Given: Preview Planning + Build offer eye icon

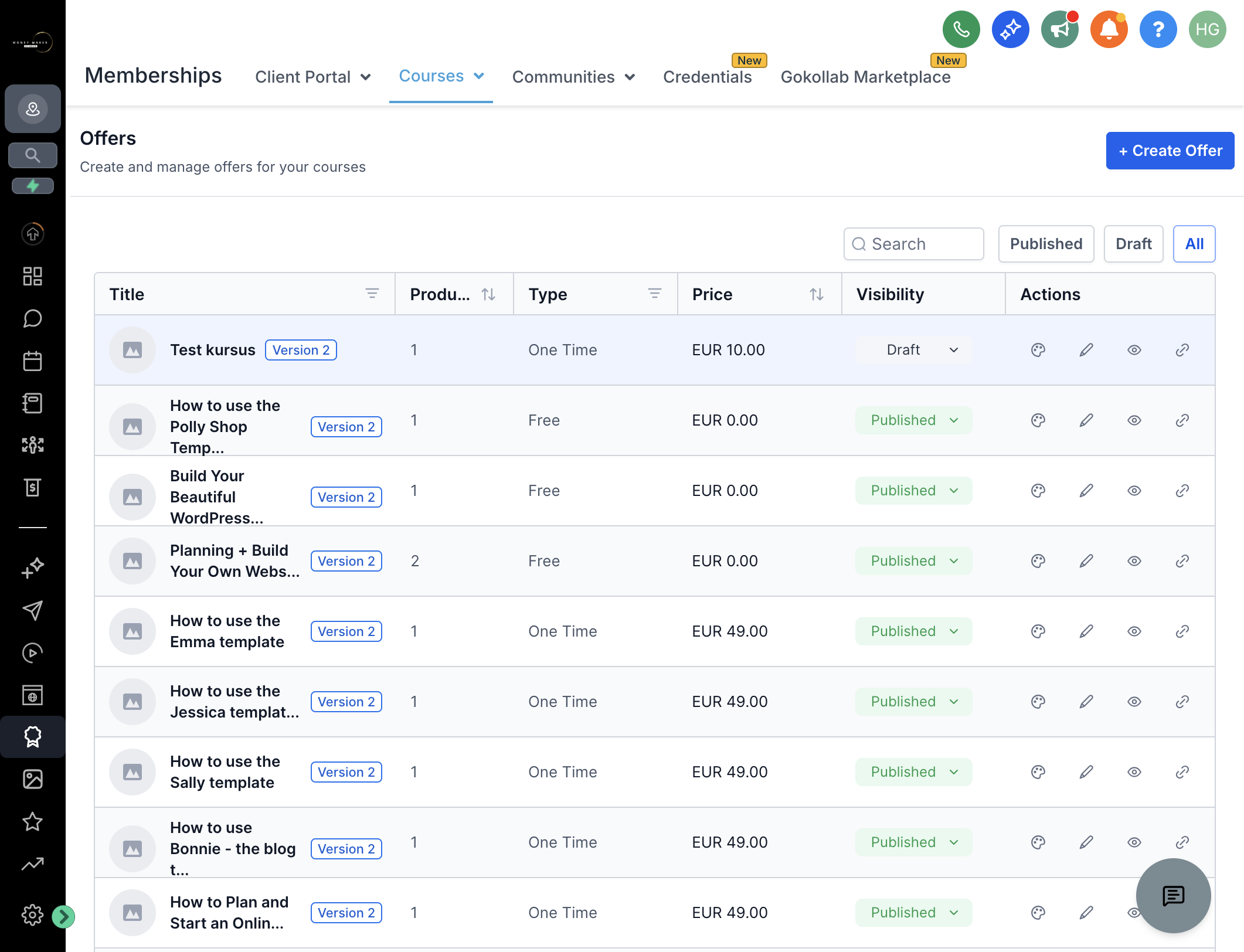Looking at the screenshot, I should 1134,561.
